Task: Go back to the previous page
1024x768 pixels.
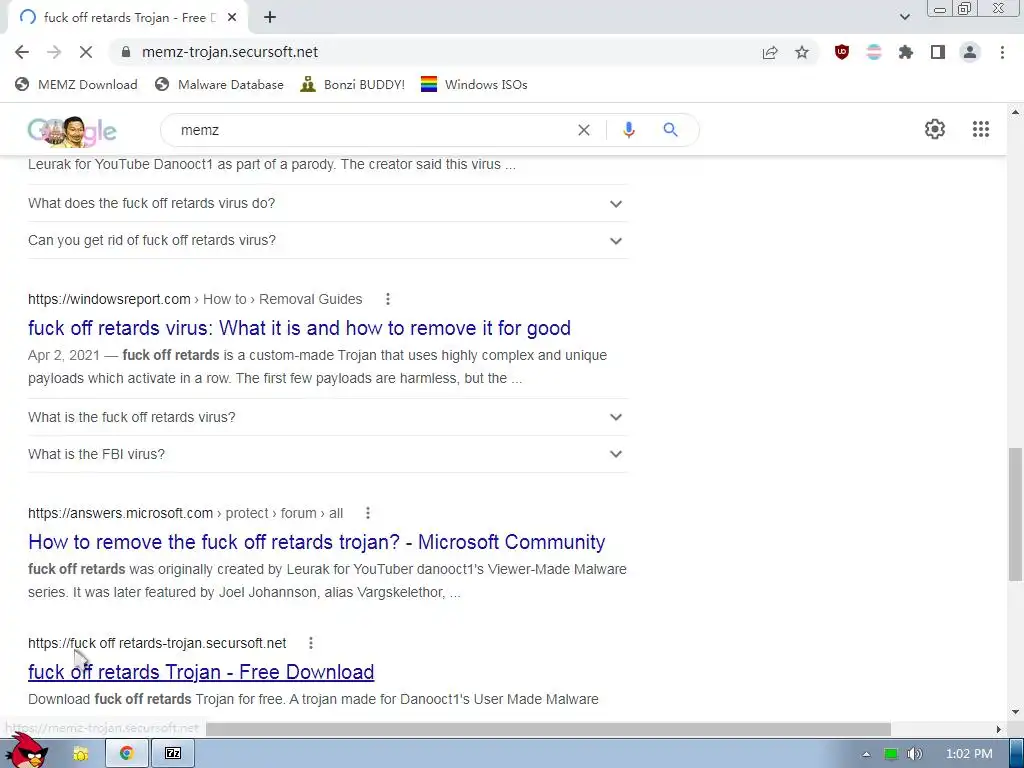Action: (22, 52)
